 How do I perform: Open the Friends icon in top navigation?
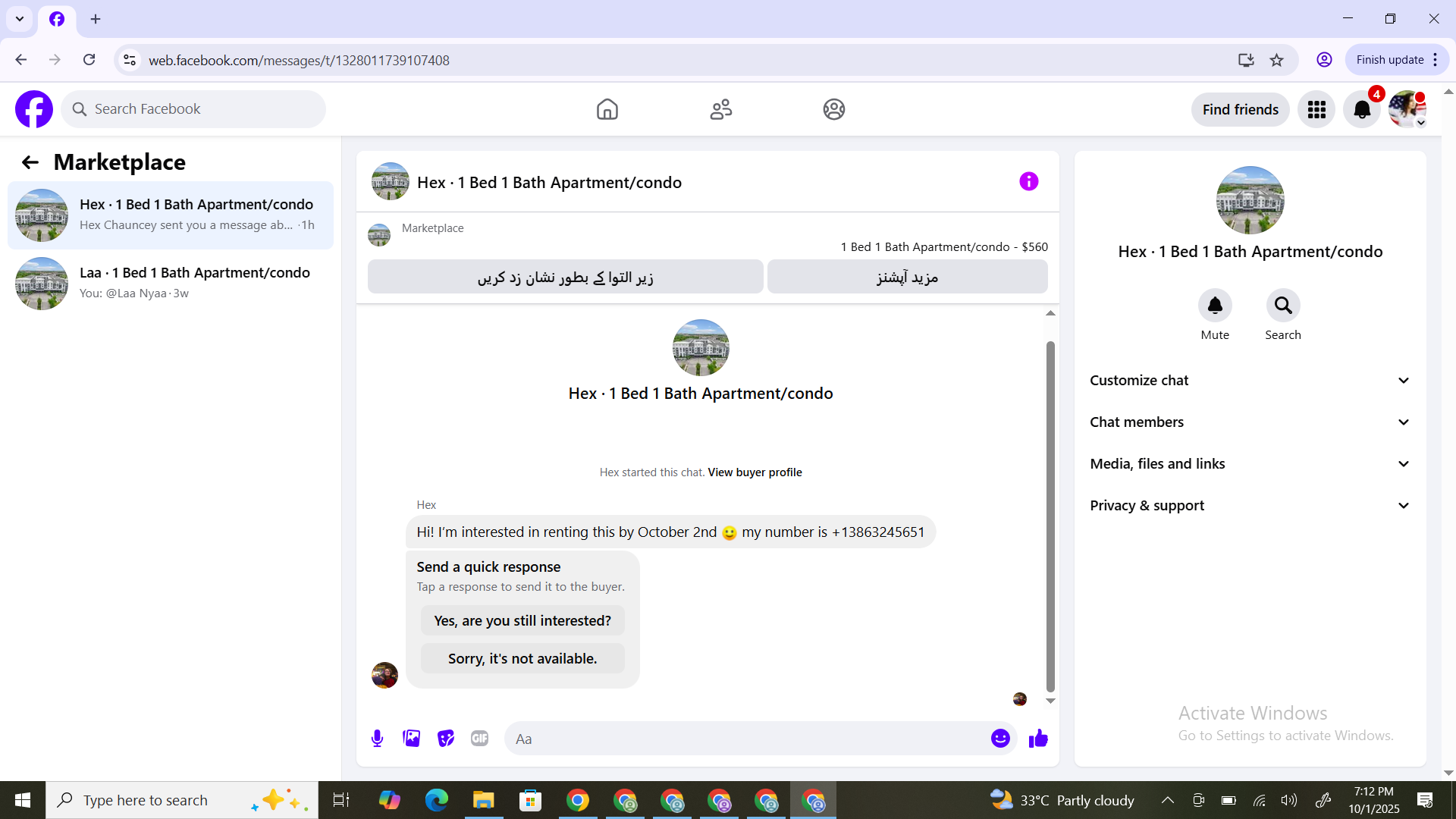(720, 109)
